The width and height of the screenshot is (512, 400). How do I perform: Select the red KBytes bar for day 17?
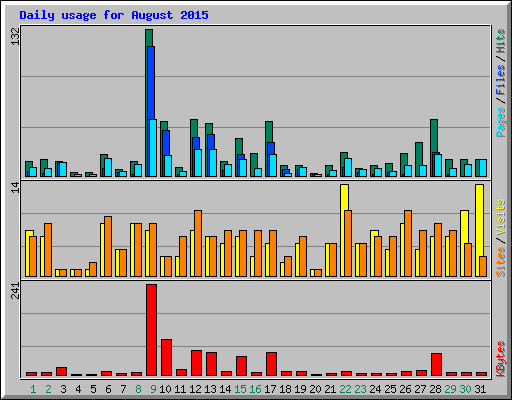point(271,364)
